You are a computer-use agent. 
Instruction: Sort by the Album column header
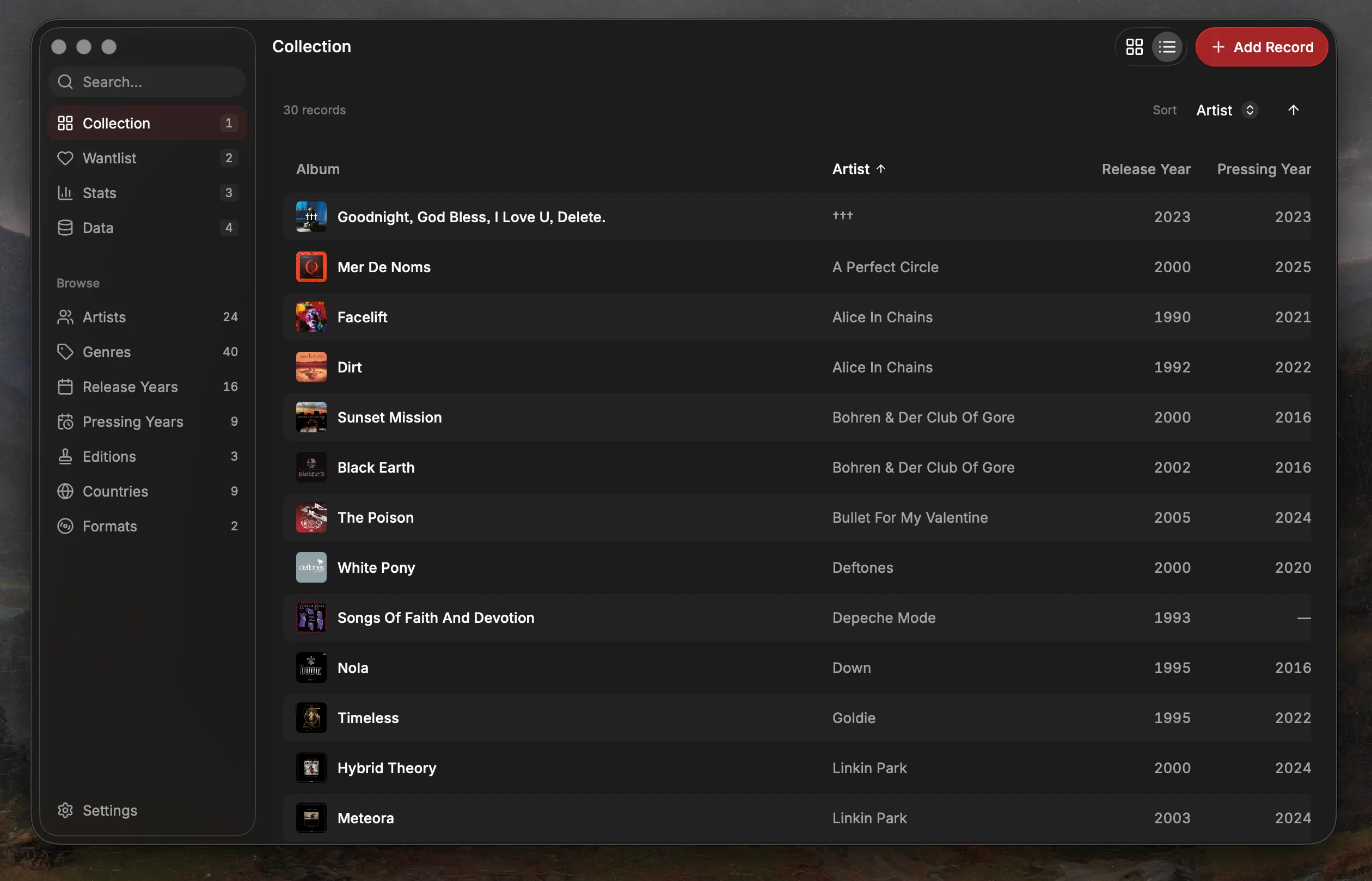pos(318,169)
